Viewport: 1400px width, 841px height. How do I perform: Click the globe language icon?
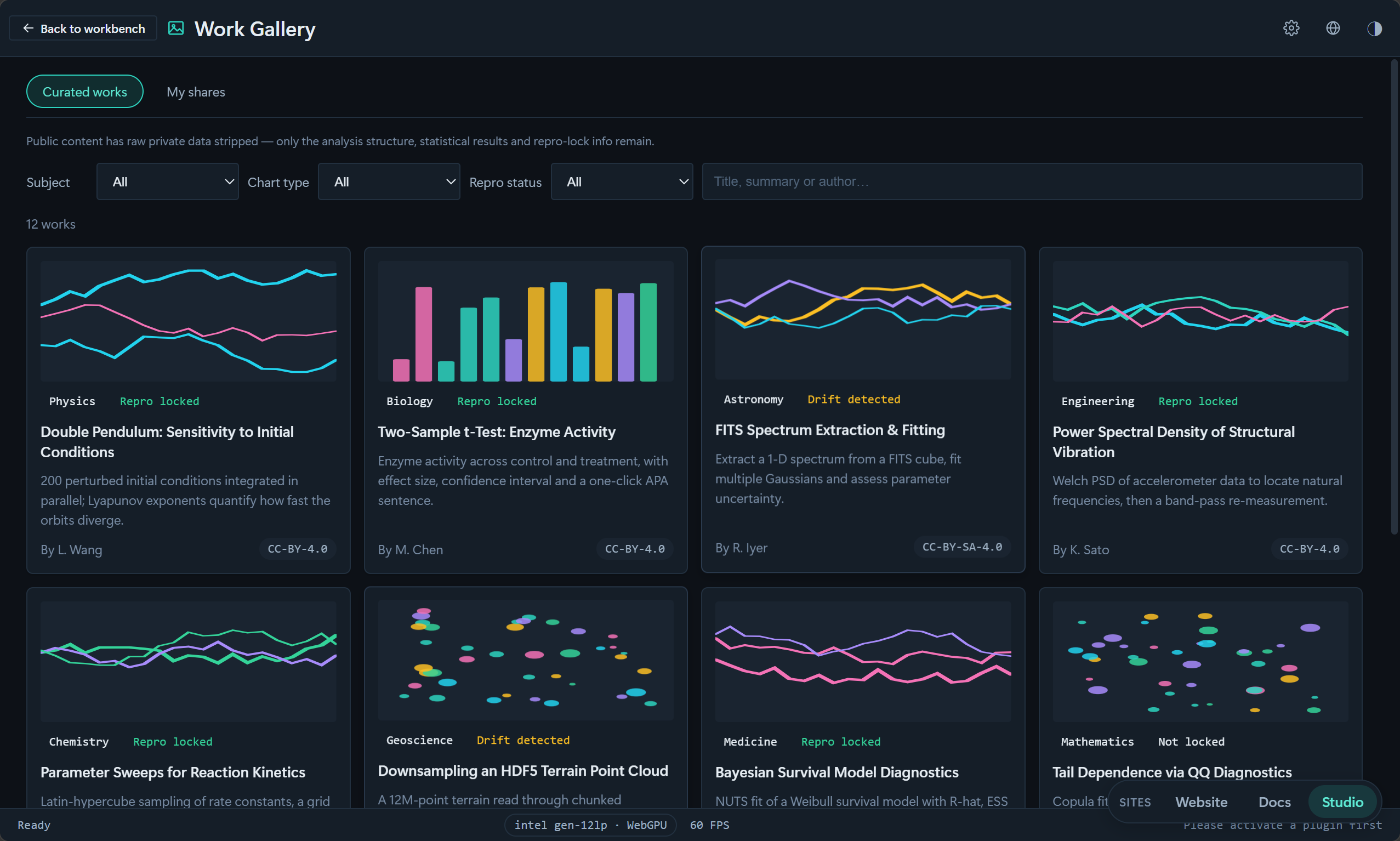coord(1333,29)
